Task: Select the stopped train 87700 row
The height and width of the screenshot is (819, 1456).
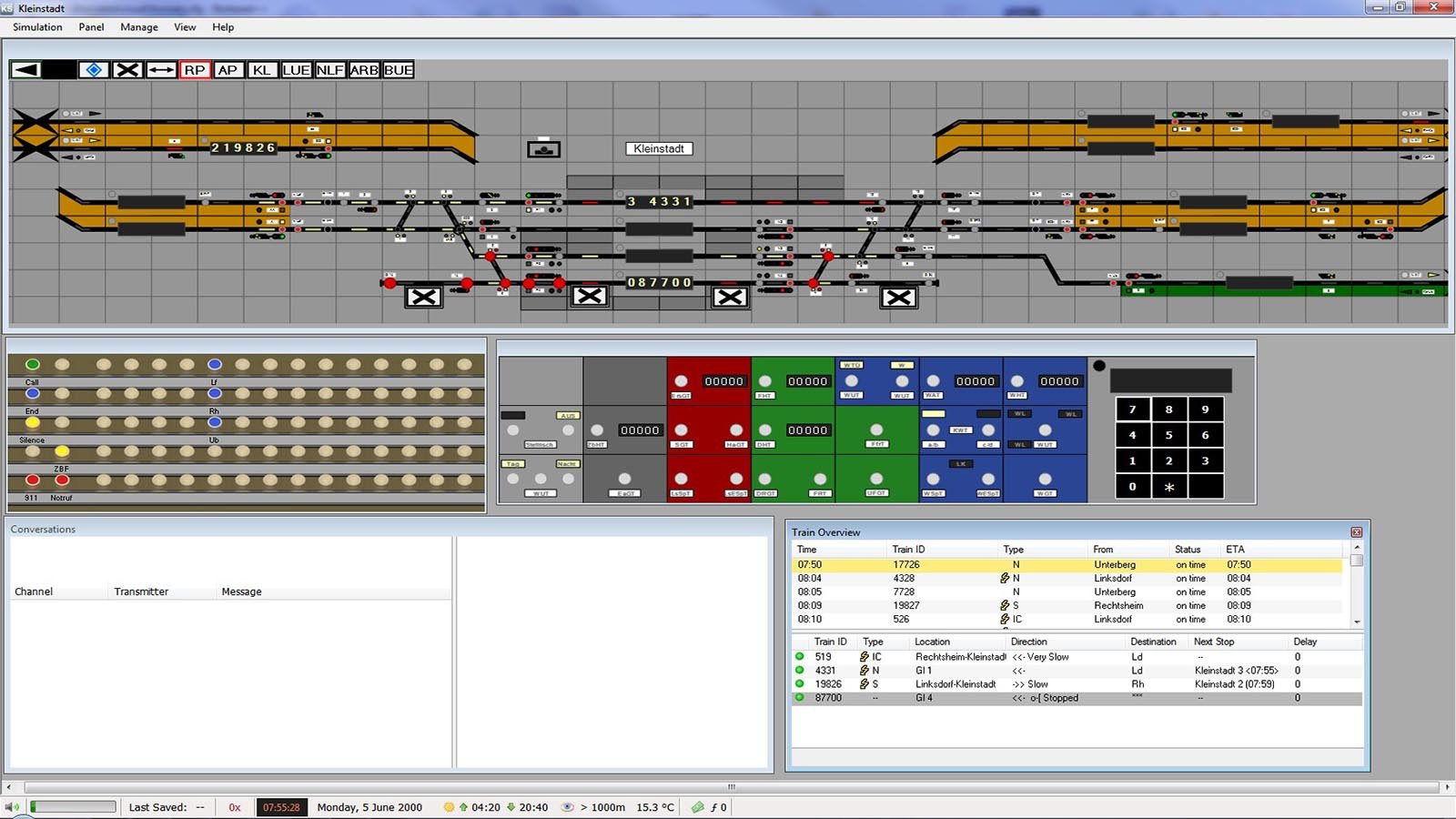Action: (x=1077, y=698)
